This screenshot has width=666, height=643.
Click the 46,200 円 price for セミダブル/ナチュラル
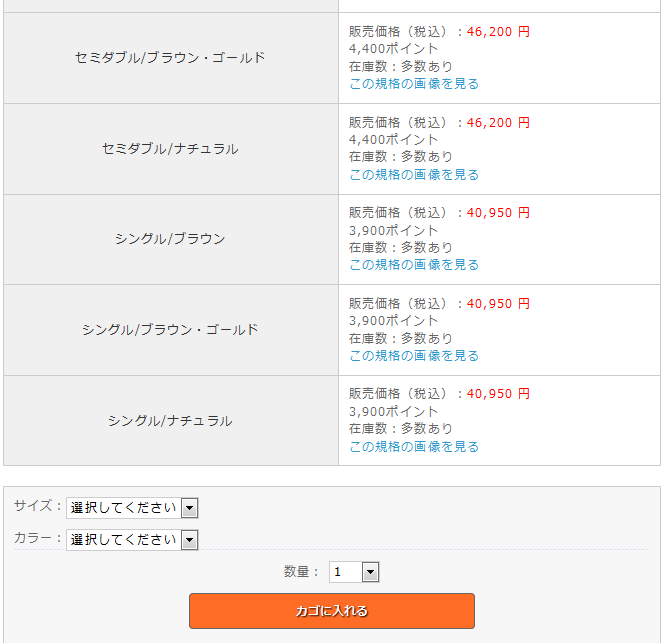(x=498, y=123)
